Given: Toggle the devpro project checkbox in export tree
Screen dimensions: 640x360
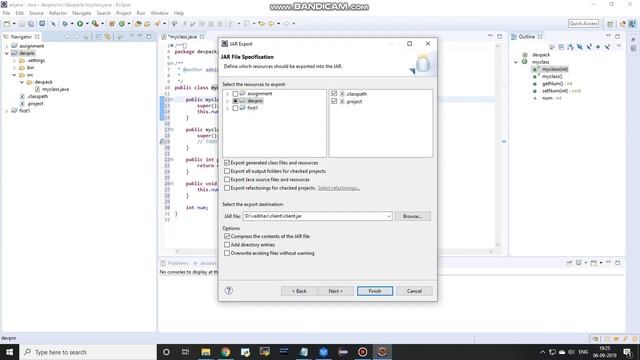Looking at the screenshot, I should click(x=235, y=101).
